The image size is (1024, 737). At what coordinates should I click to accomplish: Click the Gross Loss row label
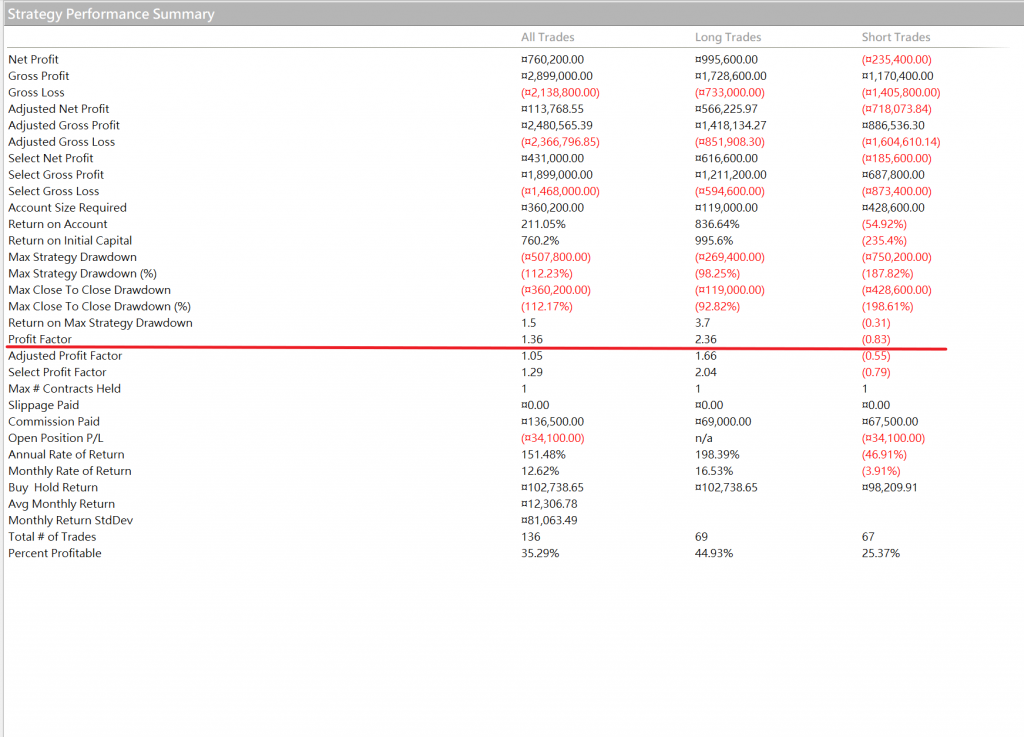coord(37,93)
